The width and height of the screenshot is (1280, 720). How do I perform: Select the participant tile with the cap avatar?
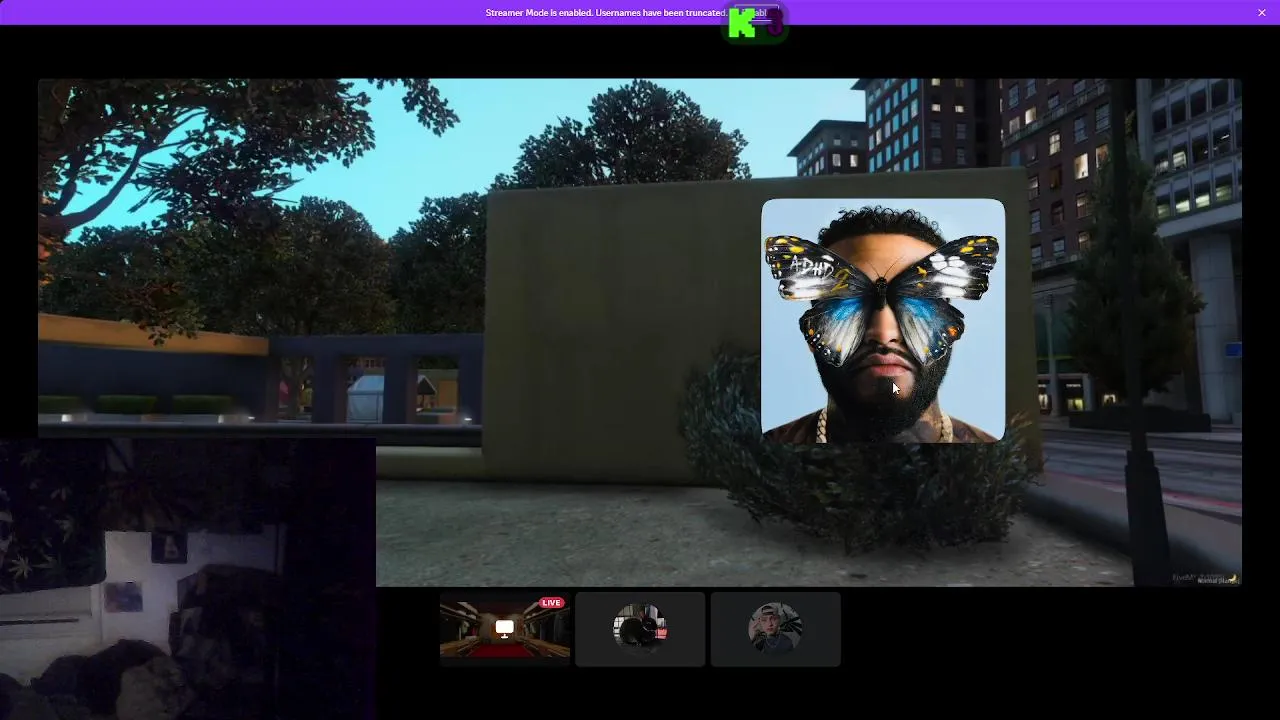(775, 629)
